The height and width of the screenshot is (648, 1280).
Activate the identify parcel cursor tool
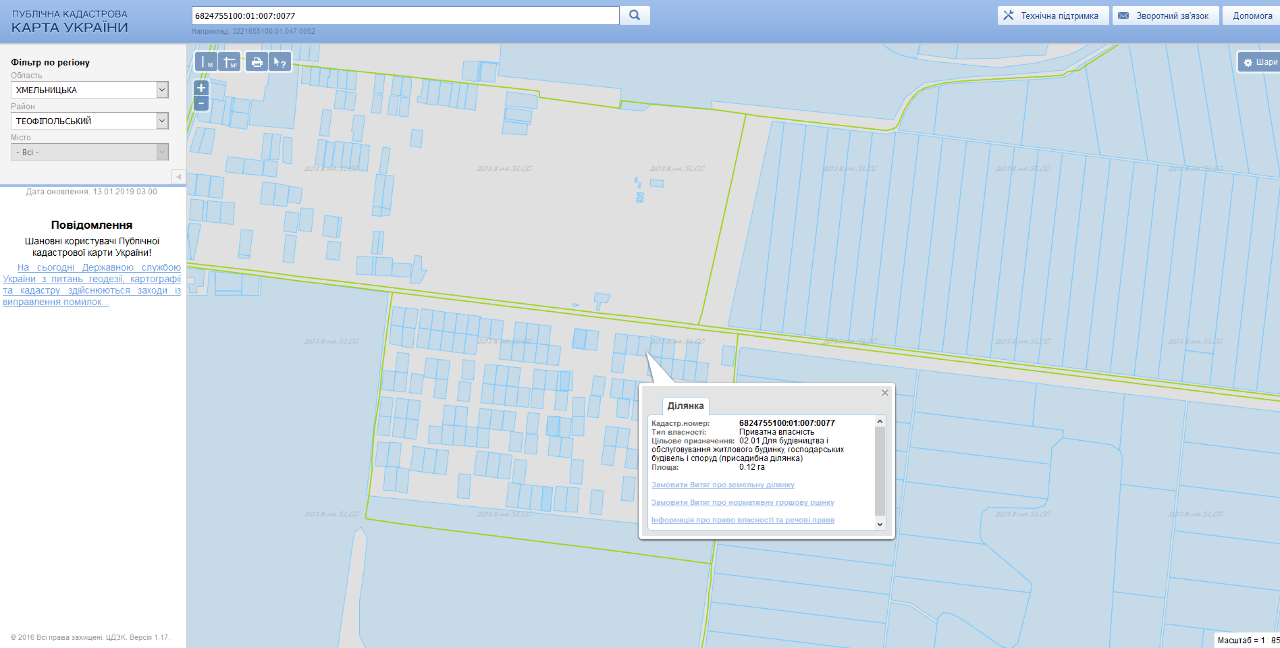[281, 62]
